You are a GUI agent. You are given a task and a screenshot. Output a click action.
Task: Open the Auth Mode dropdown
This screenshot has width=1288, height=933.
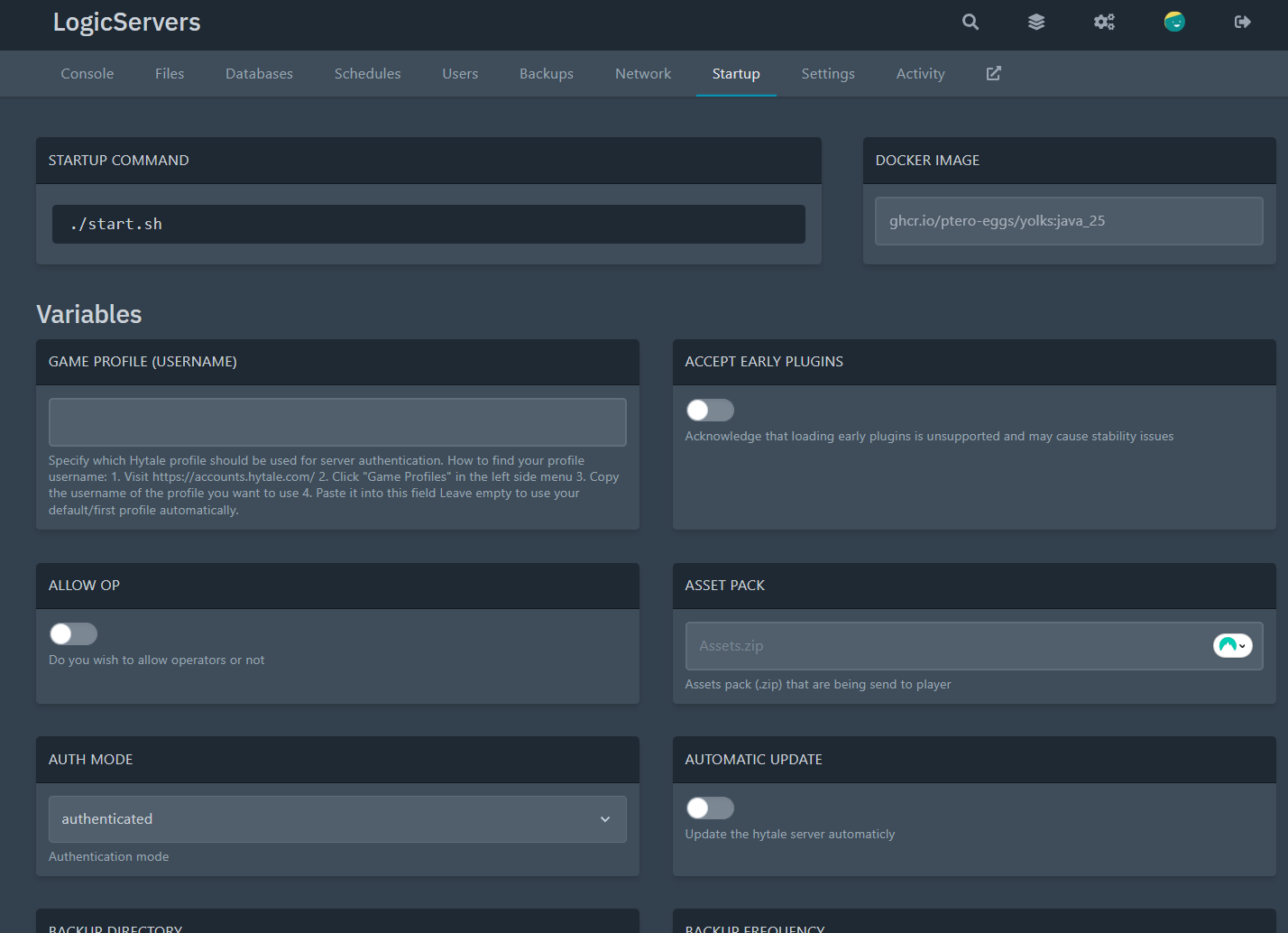(336, 818)
